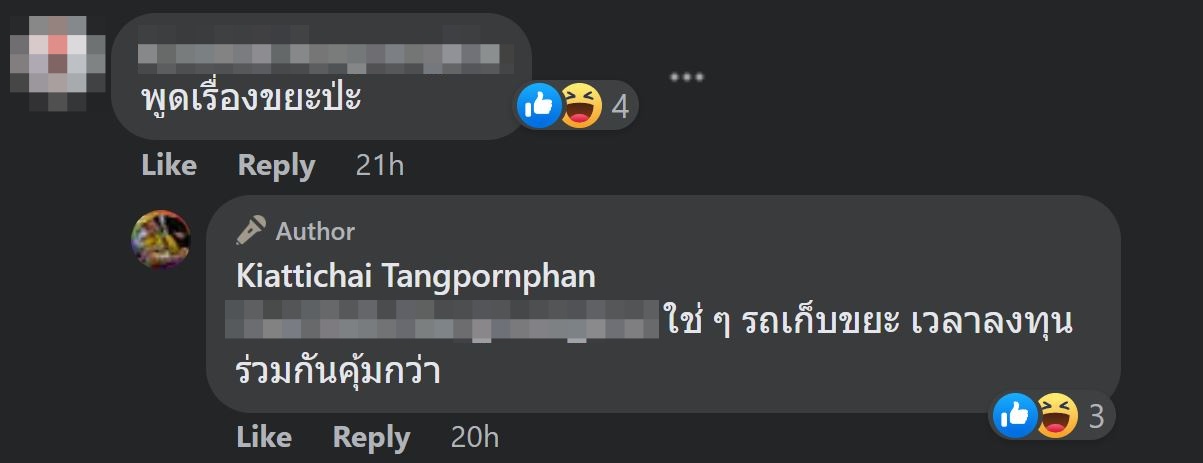Open the three-dot comment options menu
Image resolution: width=1203 pixels, height=463 pixels.
coord(687,76)
